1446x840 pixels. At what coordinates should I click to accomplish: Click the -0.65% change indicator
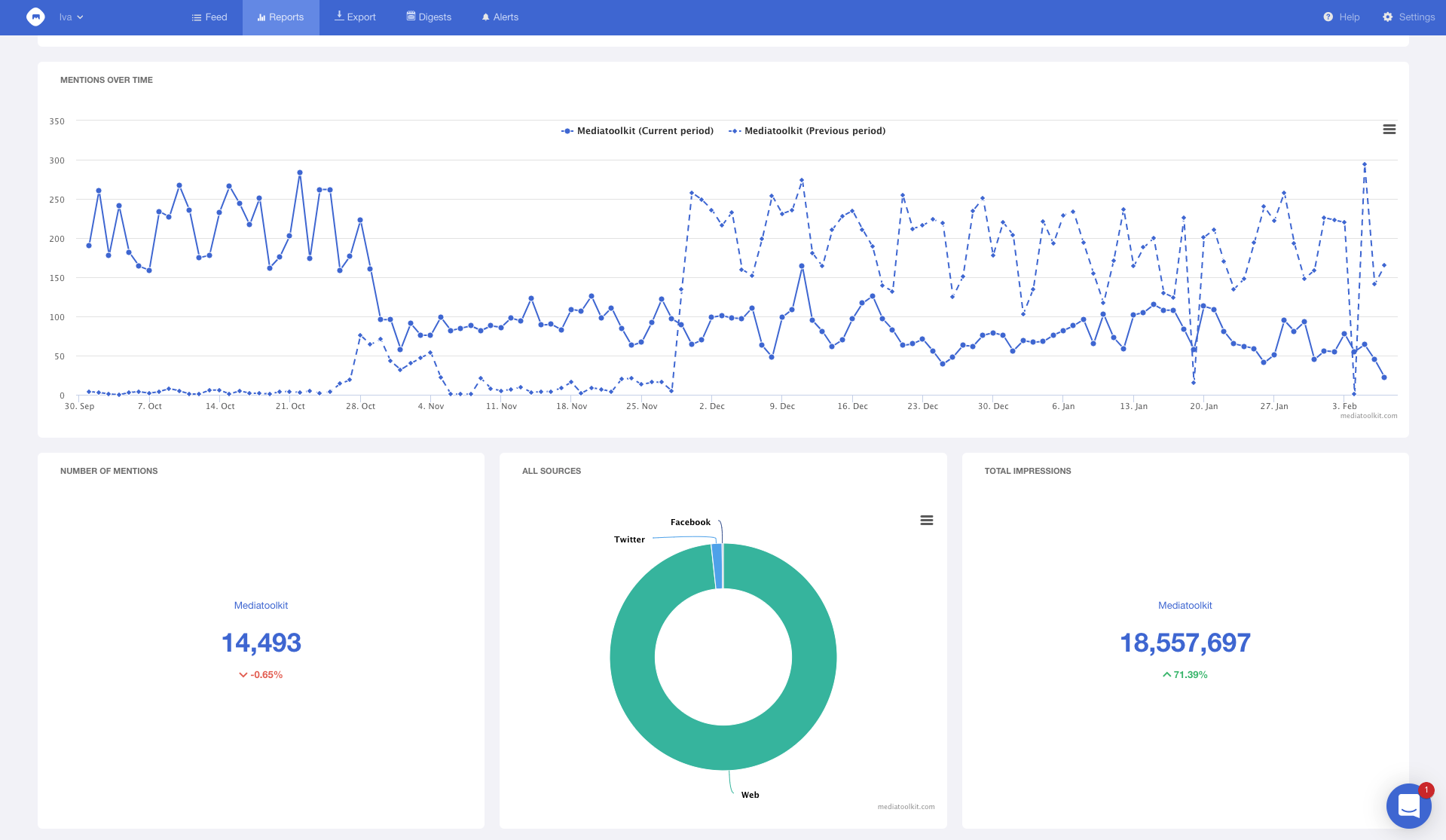coord(261,675)
